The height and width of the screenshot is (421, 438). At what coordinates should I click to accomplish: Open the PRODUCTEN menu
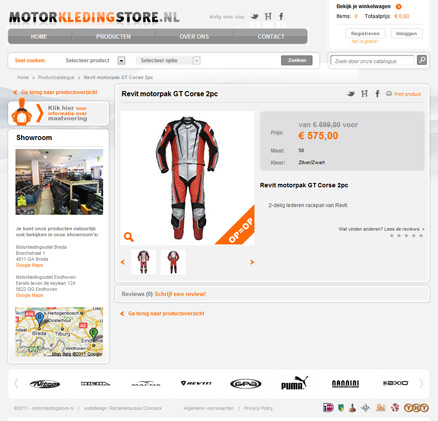point(113,36)
